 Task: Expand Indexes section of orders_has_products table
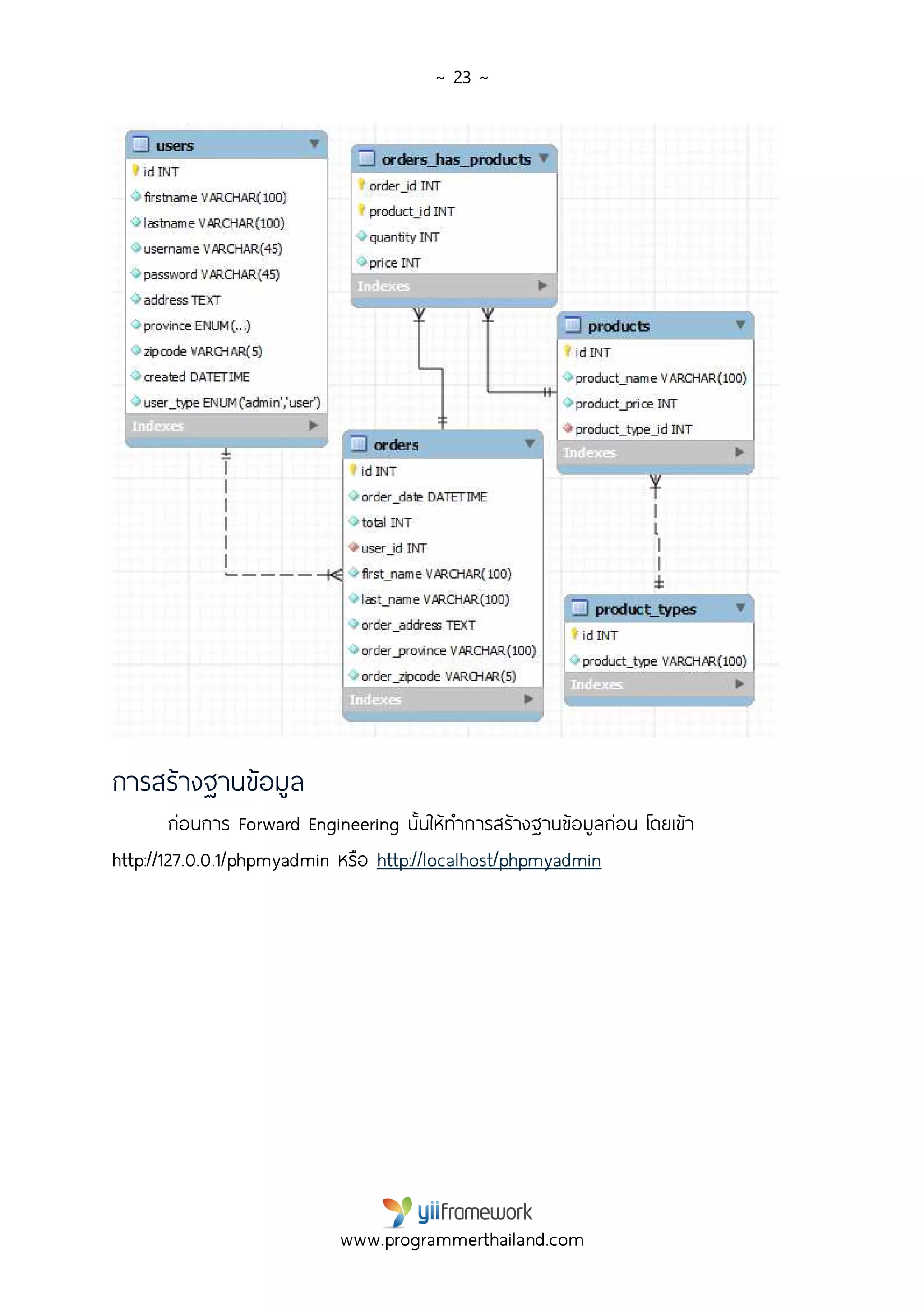(543, 285)
